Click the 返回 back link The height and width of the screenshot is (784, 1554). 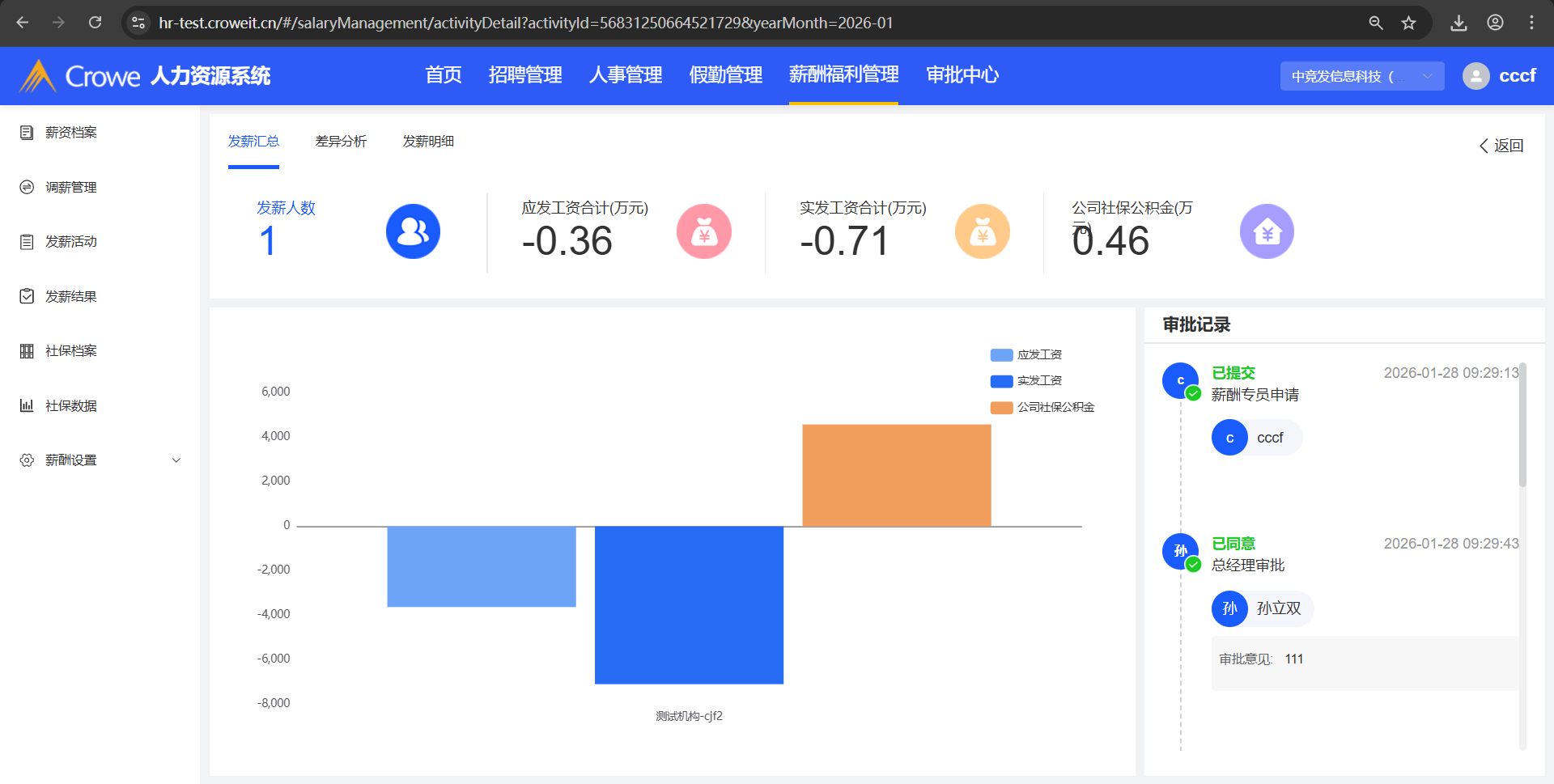pyautogui.click(x=1501, y=146)
